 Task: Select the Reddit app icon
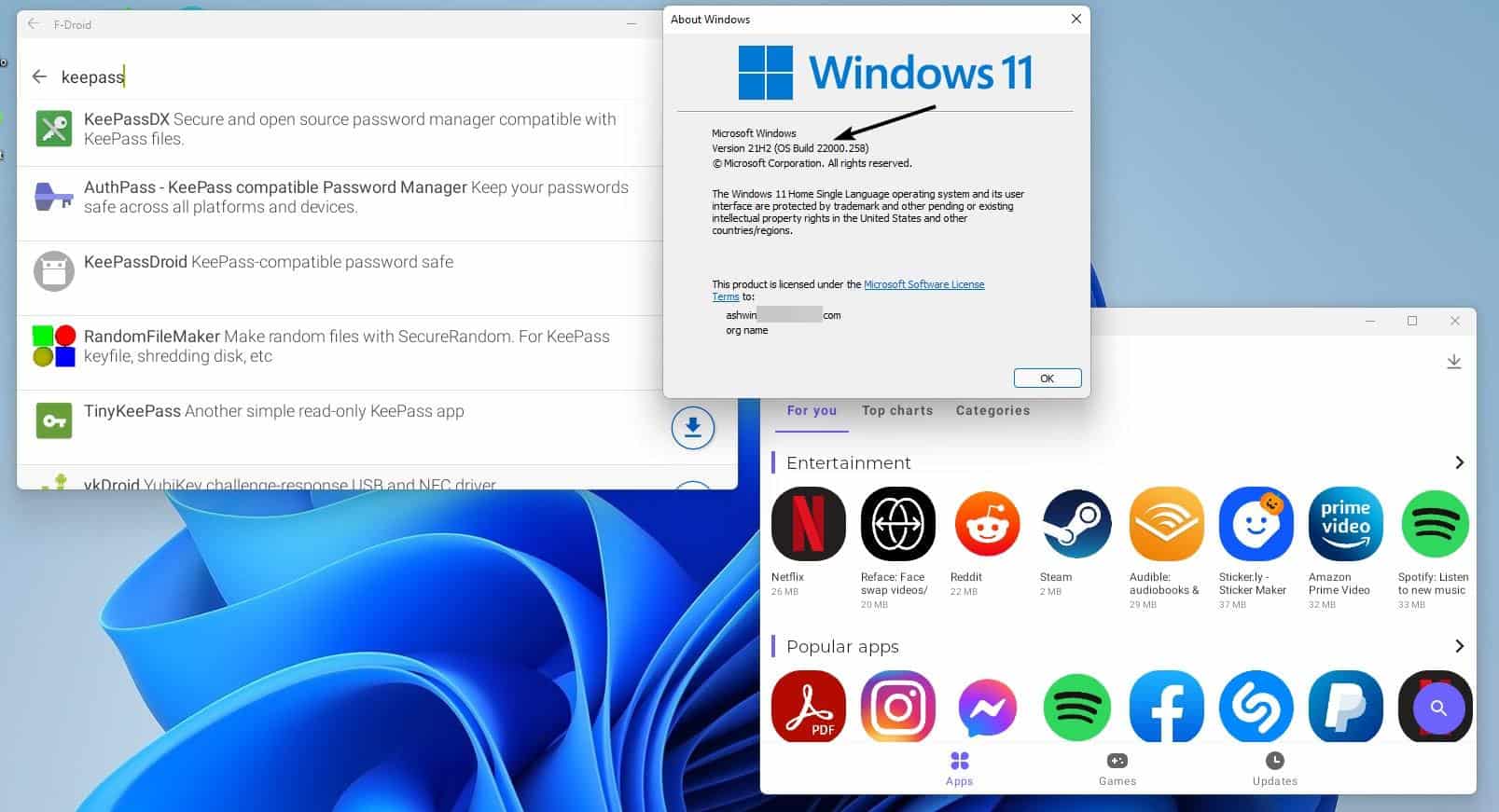pos(987,524)
